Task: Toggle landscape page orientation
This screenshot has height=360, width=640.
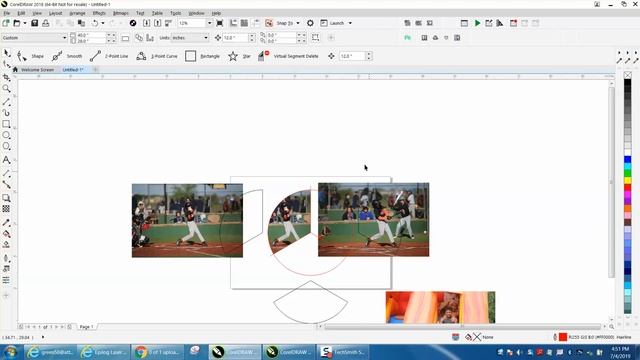Action: (125, 38)
